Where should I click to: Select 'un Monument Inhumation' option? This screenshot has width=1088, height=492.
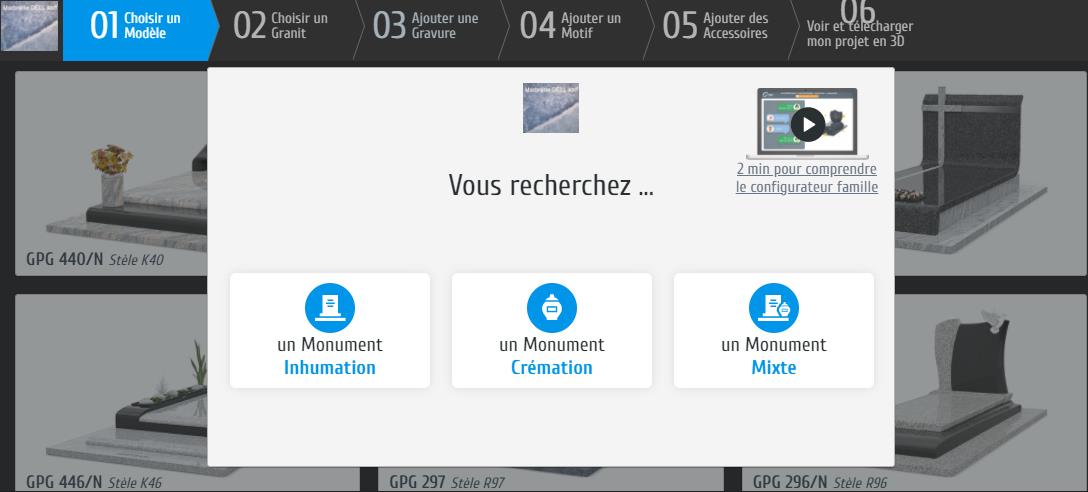pos(330,356)
